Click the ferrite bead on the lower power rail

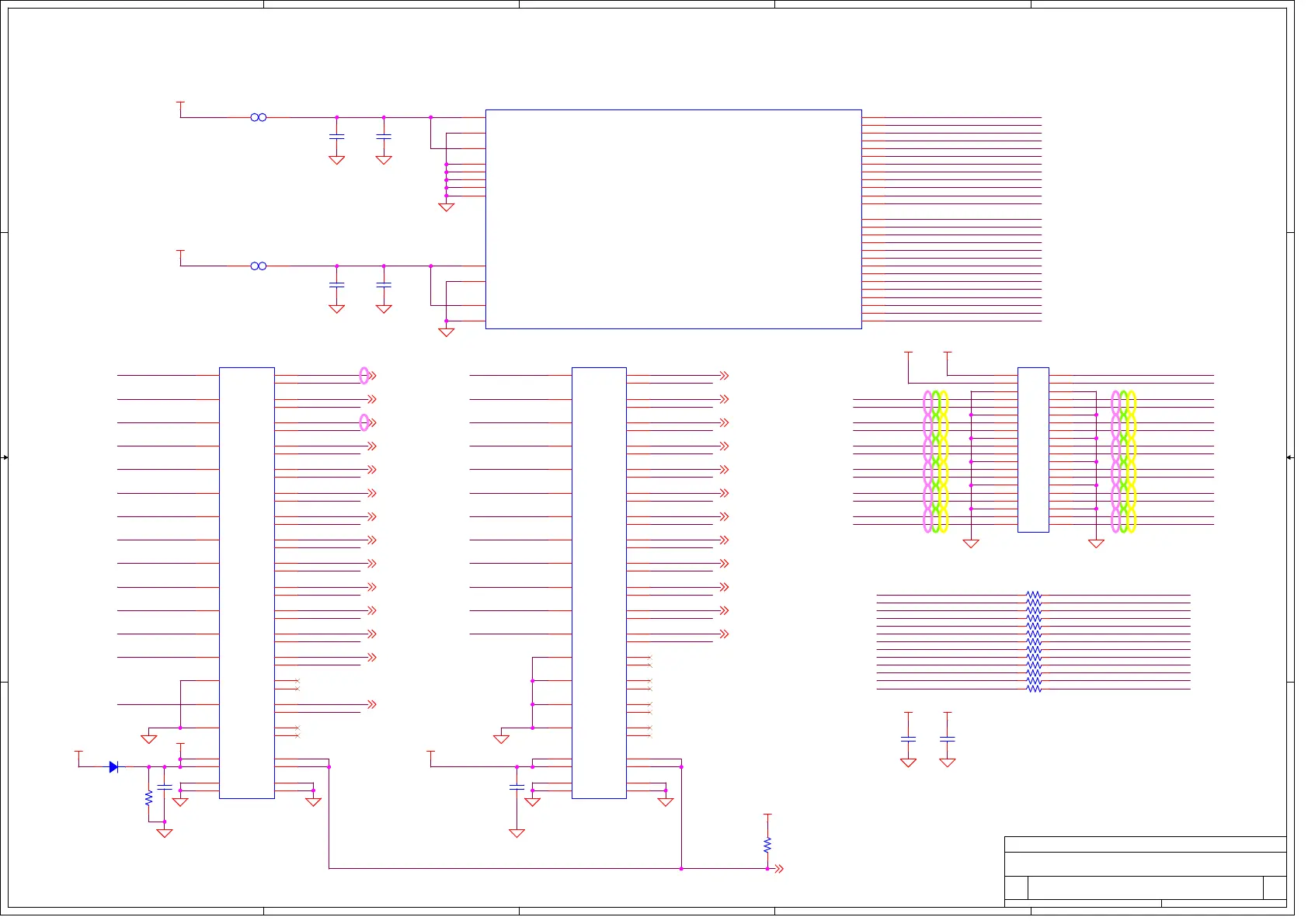click(259, 266)
